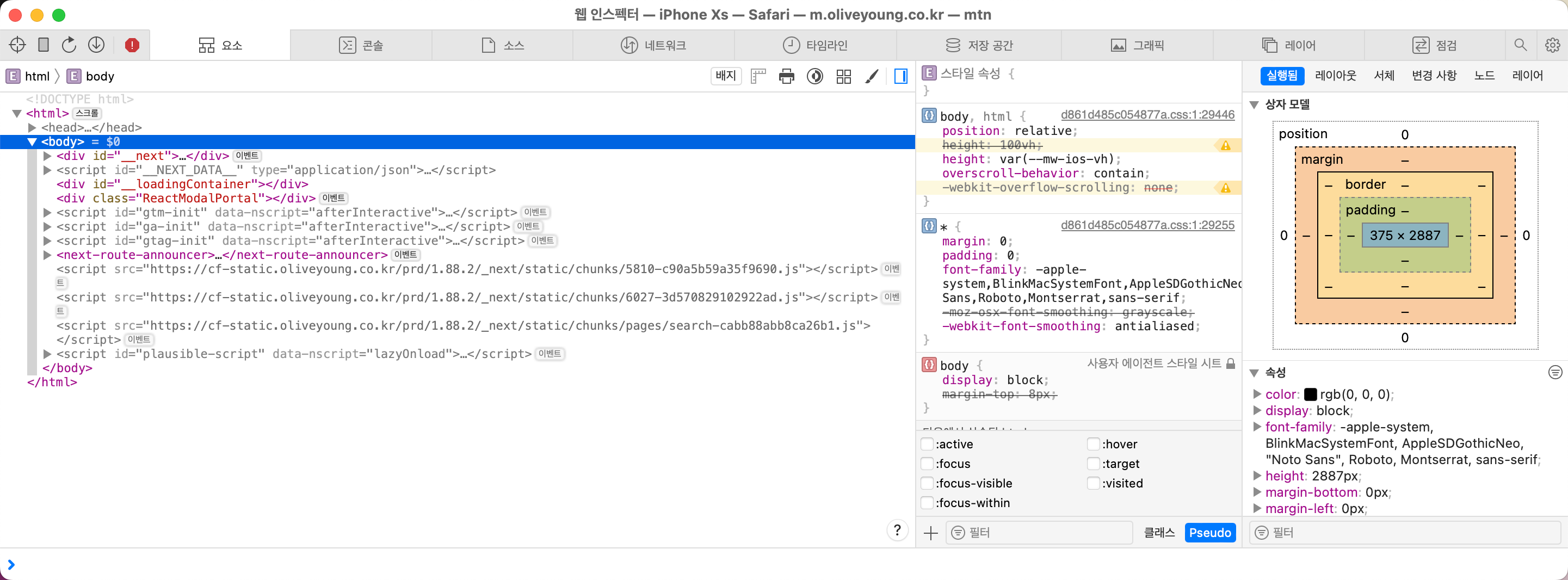This screenshot has height=580, width=1568.
Task: Open the css:1:29255 source link
Action: click(1147, 225)
